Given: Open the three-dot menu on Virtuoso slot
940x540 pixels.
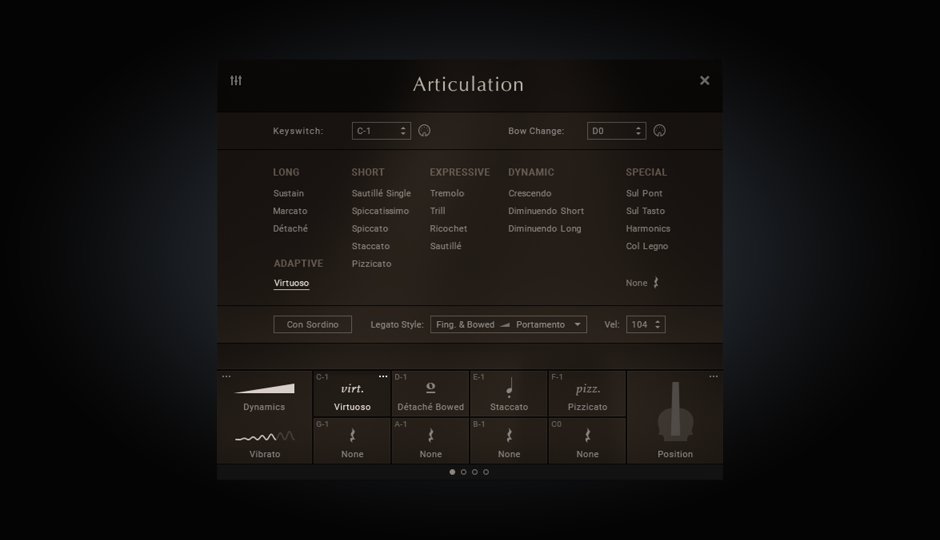Looking at the screenshot, I should click(382, 377).
